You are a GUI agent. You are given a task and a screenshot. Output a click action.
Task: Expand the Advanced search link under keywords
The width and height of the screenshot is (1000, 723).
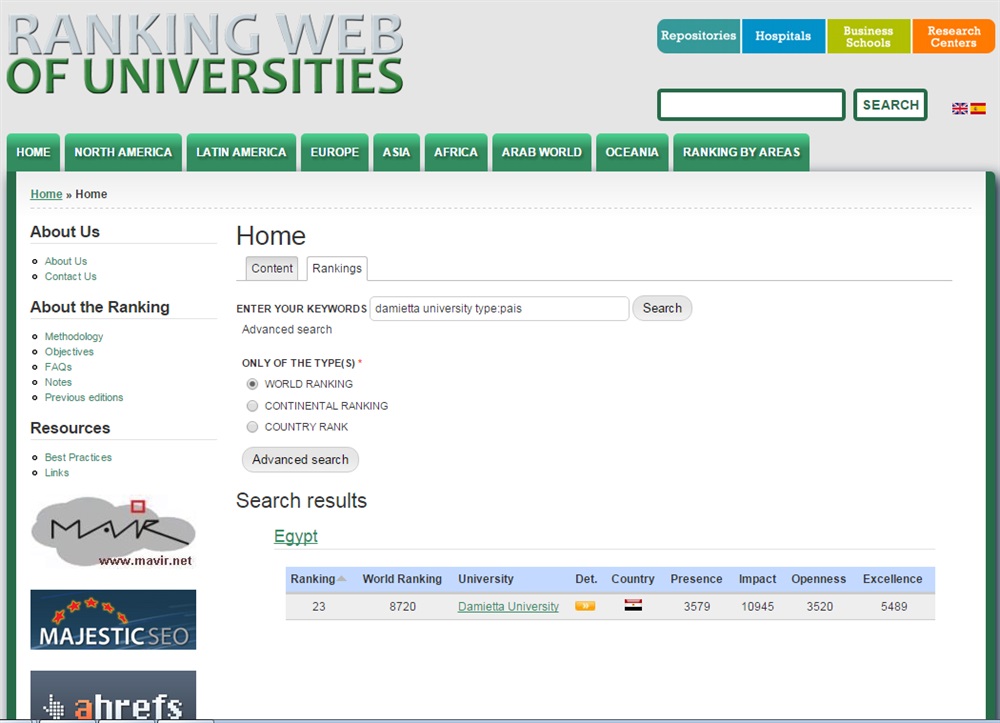click(287, 330)
